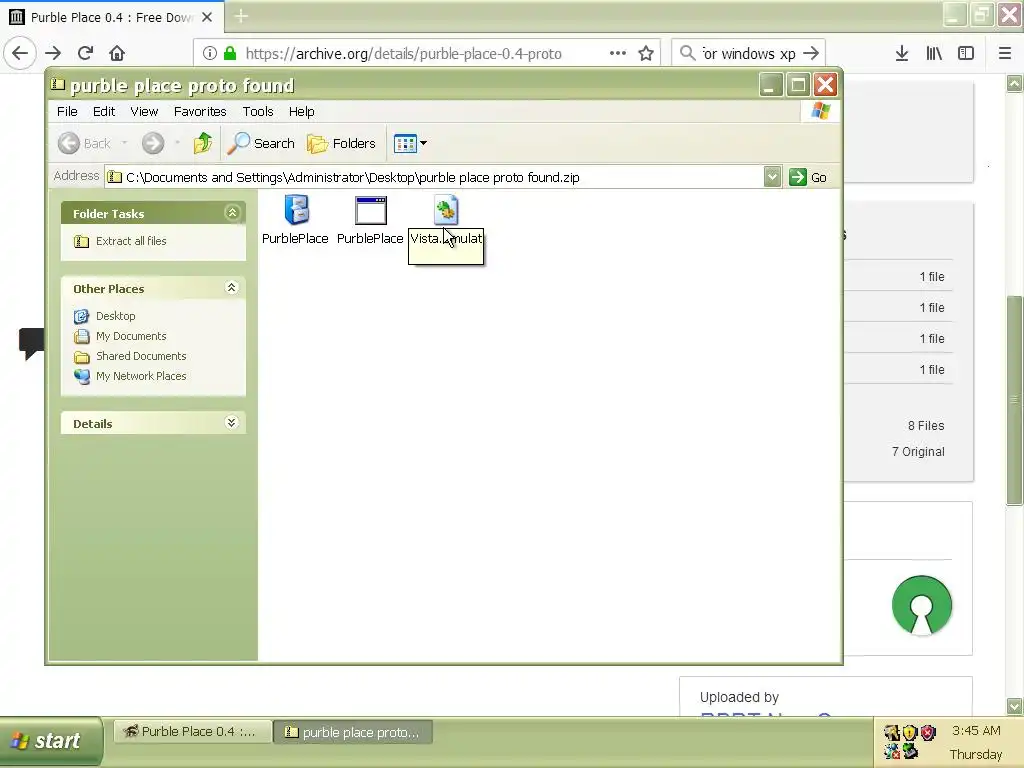The height and width of the screenshot is (768, 1024).
Task: Click the Up folder toolbar icon
Action: coord(202,143)
